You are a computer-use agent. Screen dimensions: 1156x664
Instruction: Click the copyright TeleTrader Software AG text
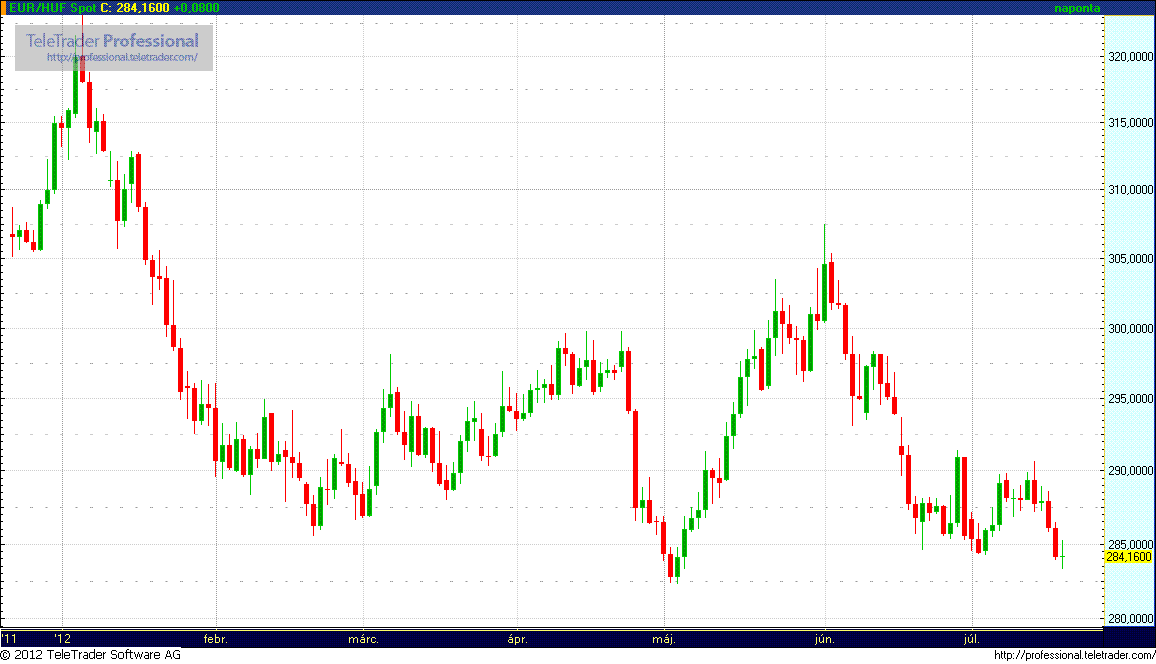pos(90,655)
